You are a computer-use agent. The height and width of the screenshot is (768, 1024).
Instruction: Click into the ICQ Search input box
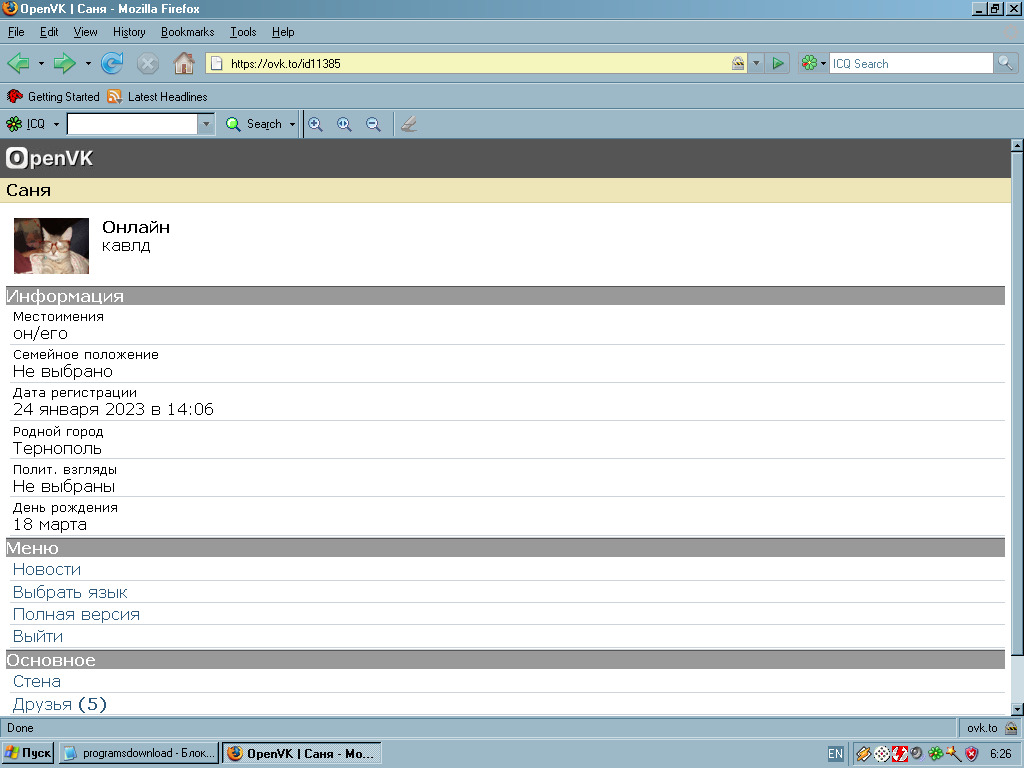point(910,63)
